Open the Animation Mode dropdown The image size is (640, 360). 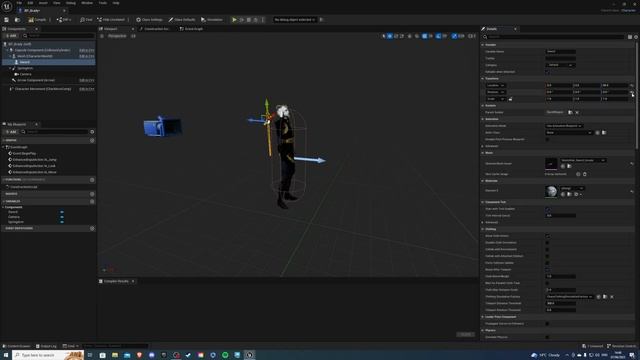pyautogui.click(x=564, y=126)
